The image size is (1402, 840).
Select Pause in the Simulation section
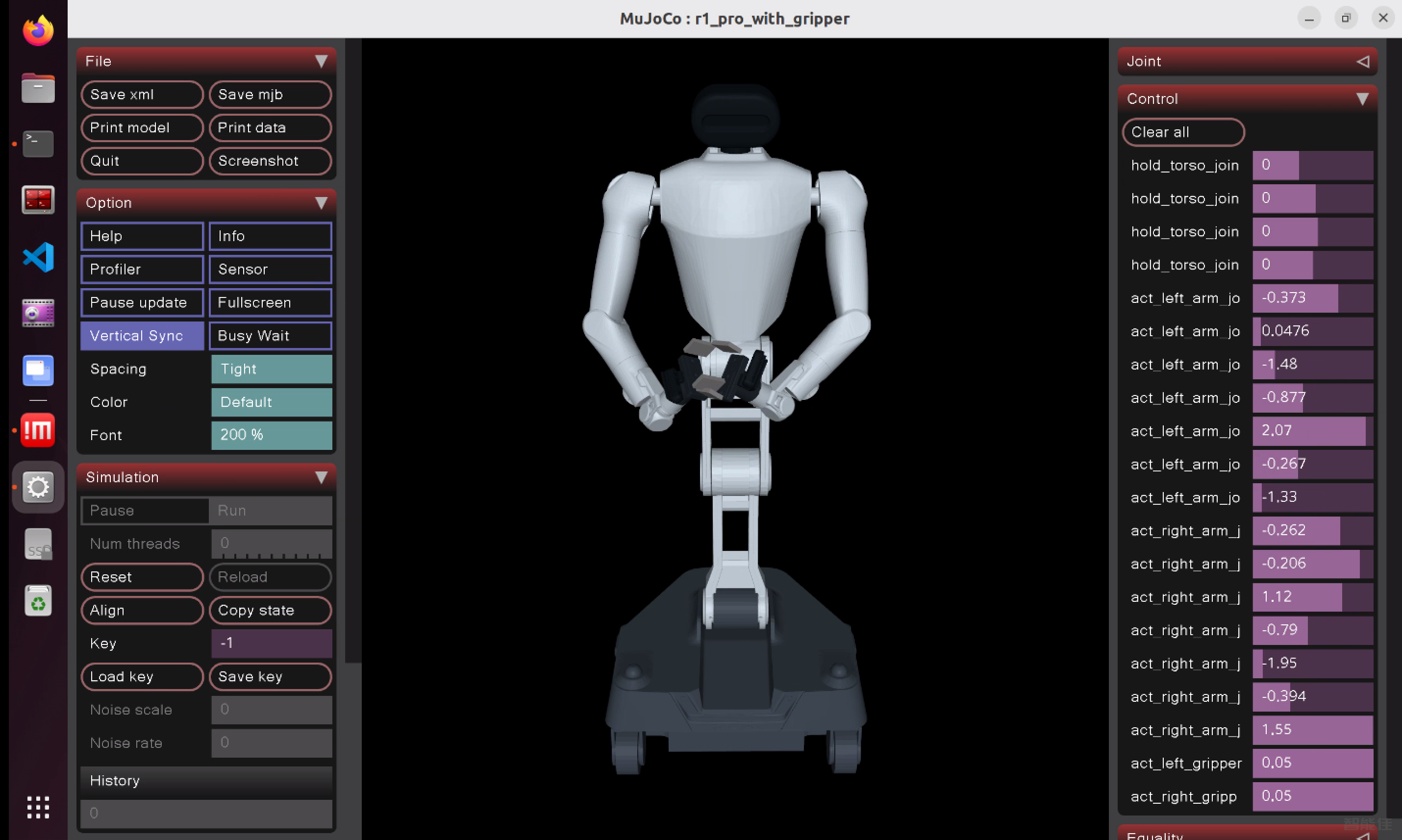click(145, 511)
